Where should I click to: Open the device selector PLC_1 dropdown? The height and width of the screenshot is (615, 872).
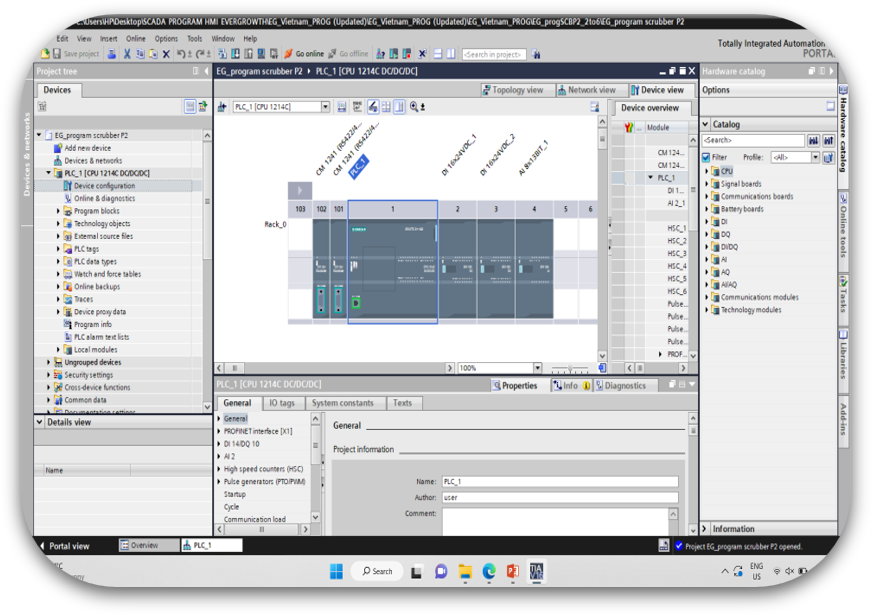[325, 106]
